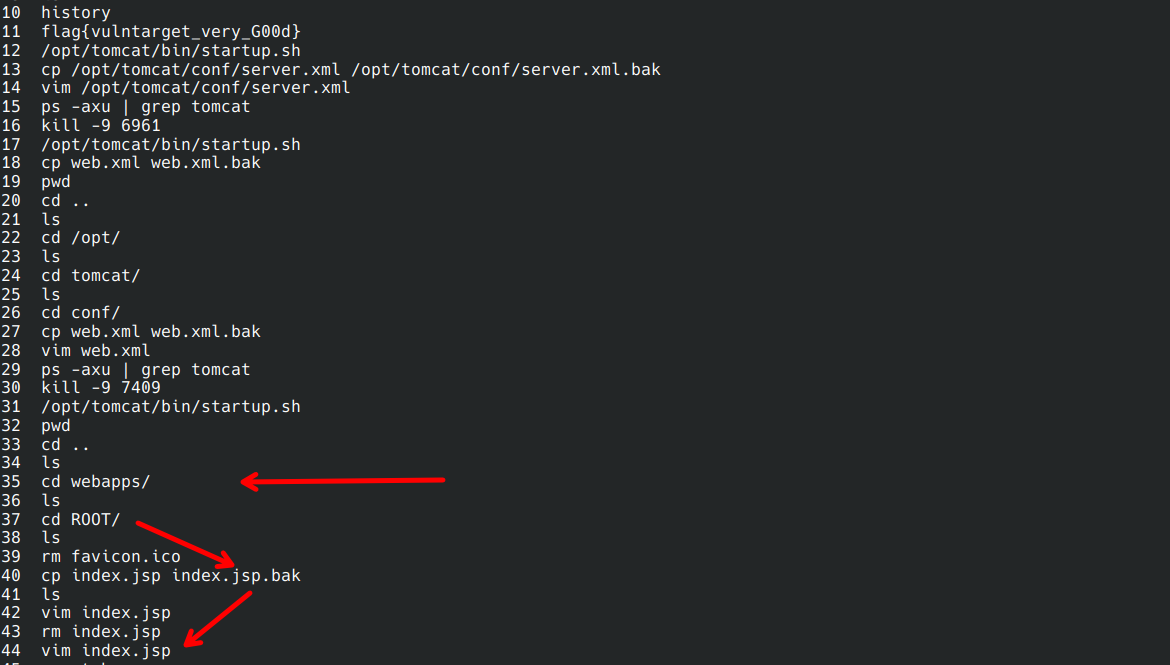The height and width of the screenshot is (665, 1170).
Task: Click the kill -9 6961 command
Action: tap(101, 126)
